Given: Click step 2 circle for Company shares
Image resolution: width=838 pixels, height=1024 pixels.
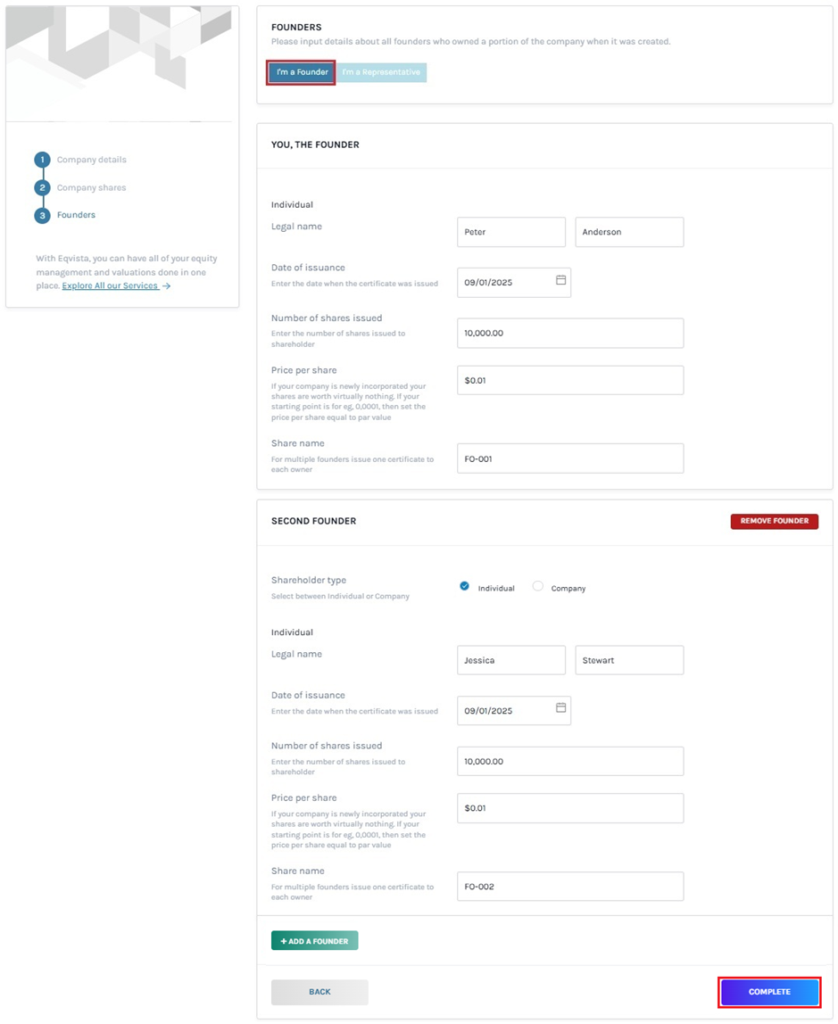Looking at the screenshot, I should tap(42, 188).
